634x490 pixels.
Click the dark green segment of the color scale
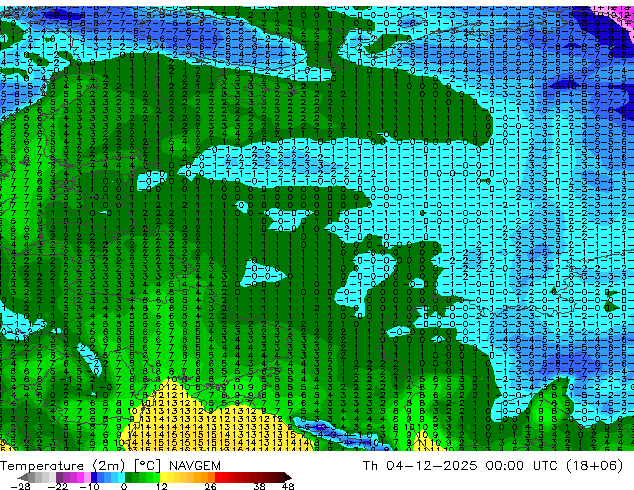pos(129,477)
